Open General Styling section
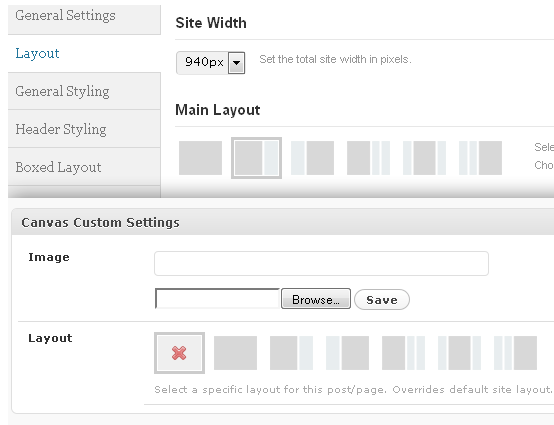 (84, 92)
